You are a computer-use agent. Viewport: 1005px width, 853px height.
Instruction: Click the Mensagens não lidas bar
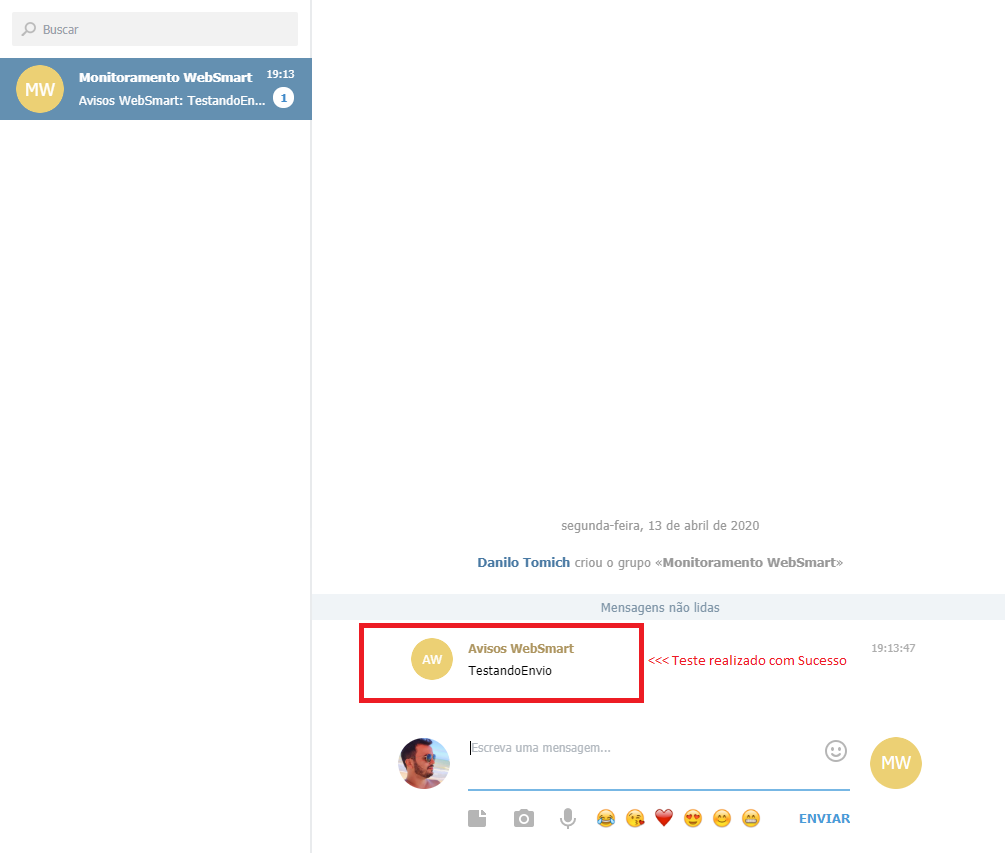(x=658, y=607)
